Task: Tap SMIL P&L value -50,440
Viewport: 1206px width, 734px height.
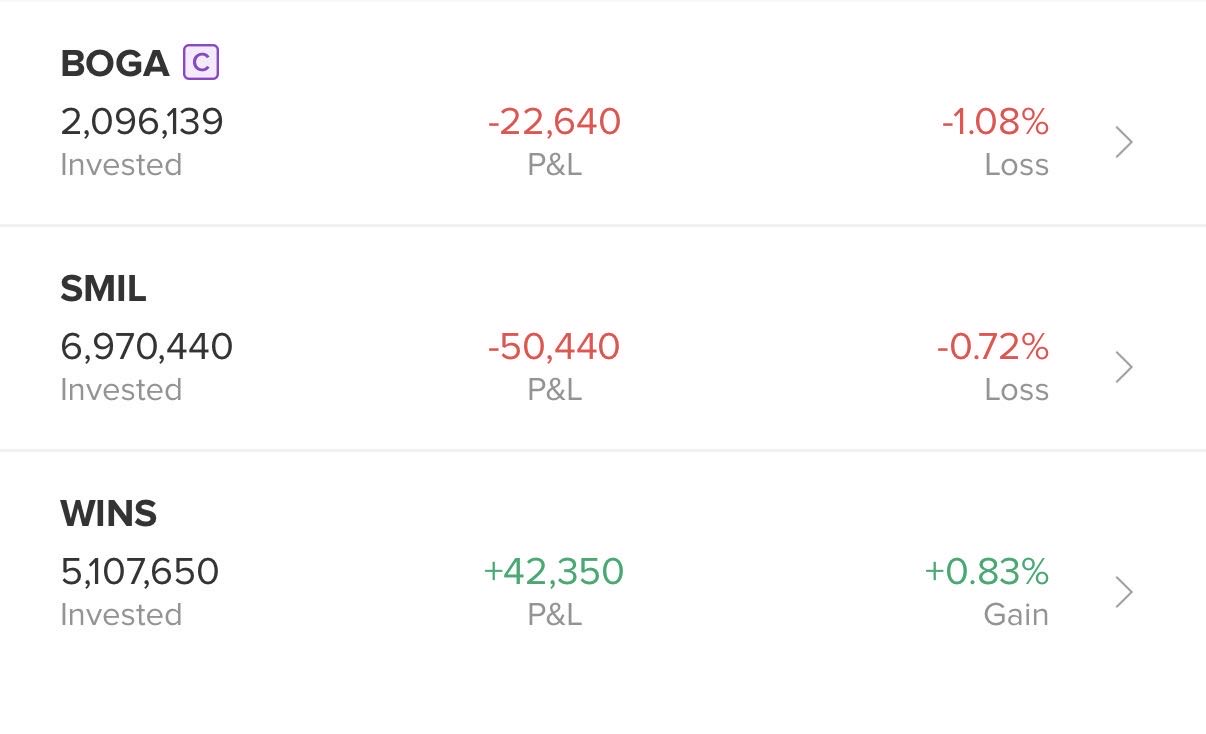Action: (x=554, y=347)
